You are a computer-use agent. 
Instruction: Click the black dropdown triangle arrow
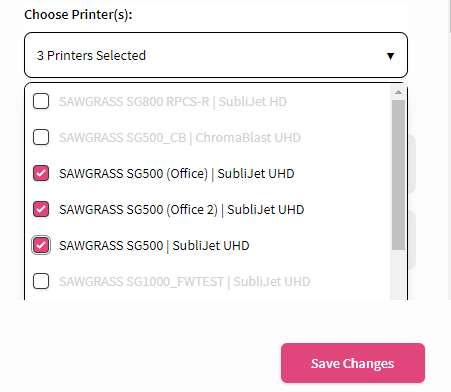pos(390,56)
